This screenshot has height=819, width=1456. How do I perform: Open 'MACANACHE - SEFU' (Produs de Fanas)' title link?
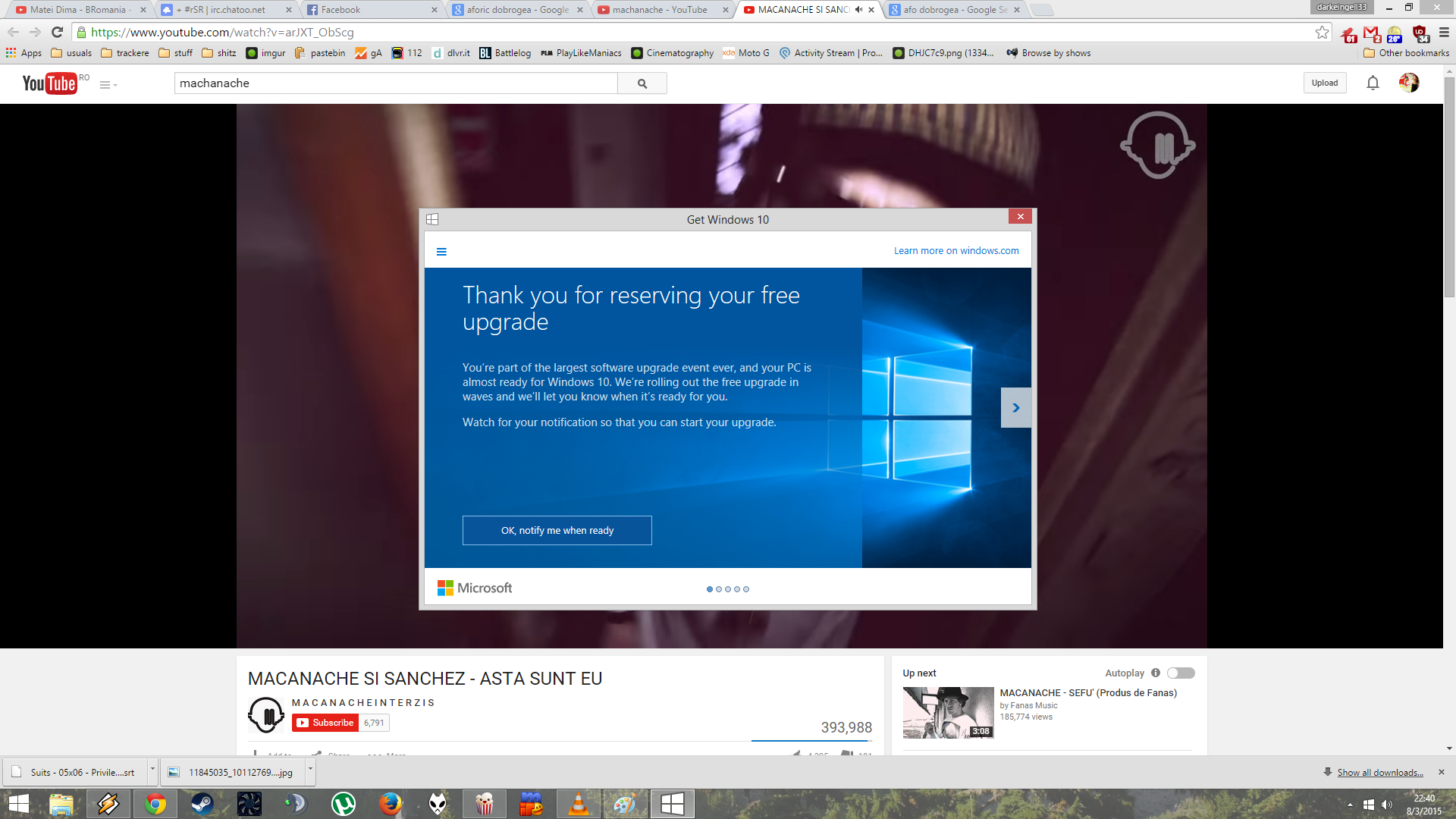pyautogui.click(x=1088, y=693)
